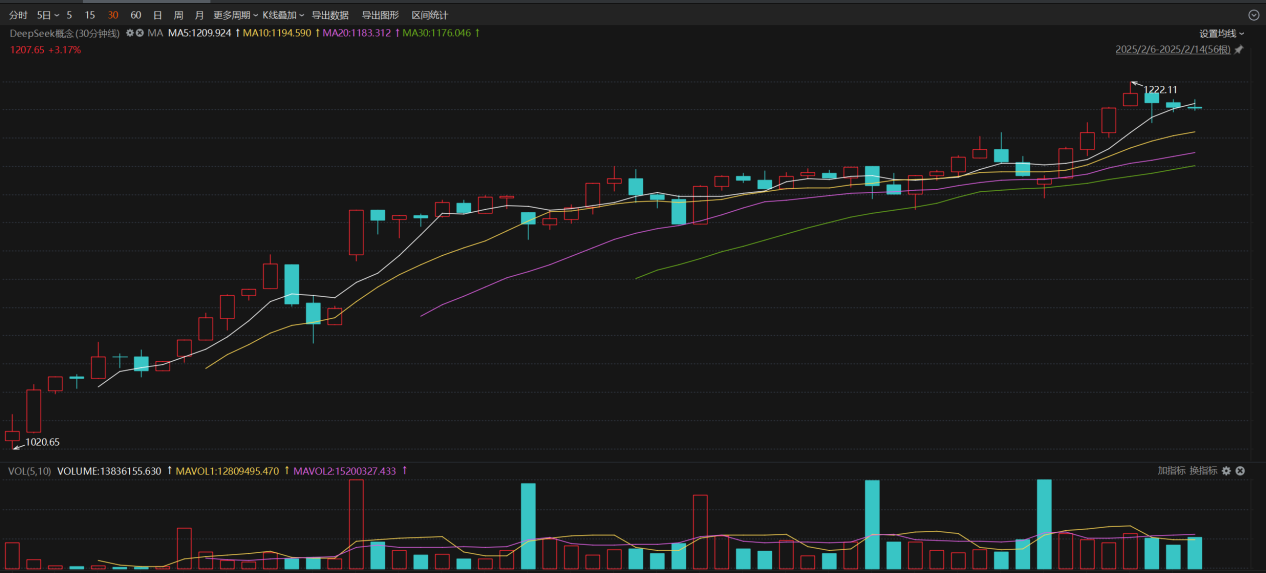Click the tallest cyan volume bar
This screenshot has width=1266, height=573.
coord(1044,524)
